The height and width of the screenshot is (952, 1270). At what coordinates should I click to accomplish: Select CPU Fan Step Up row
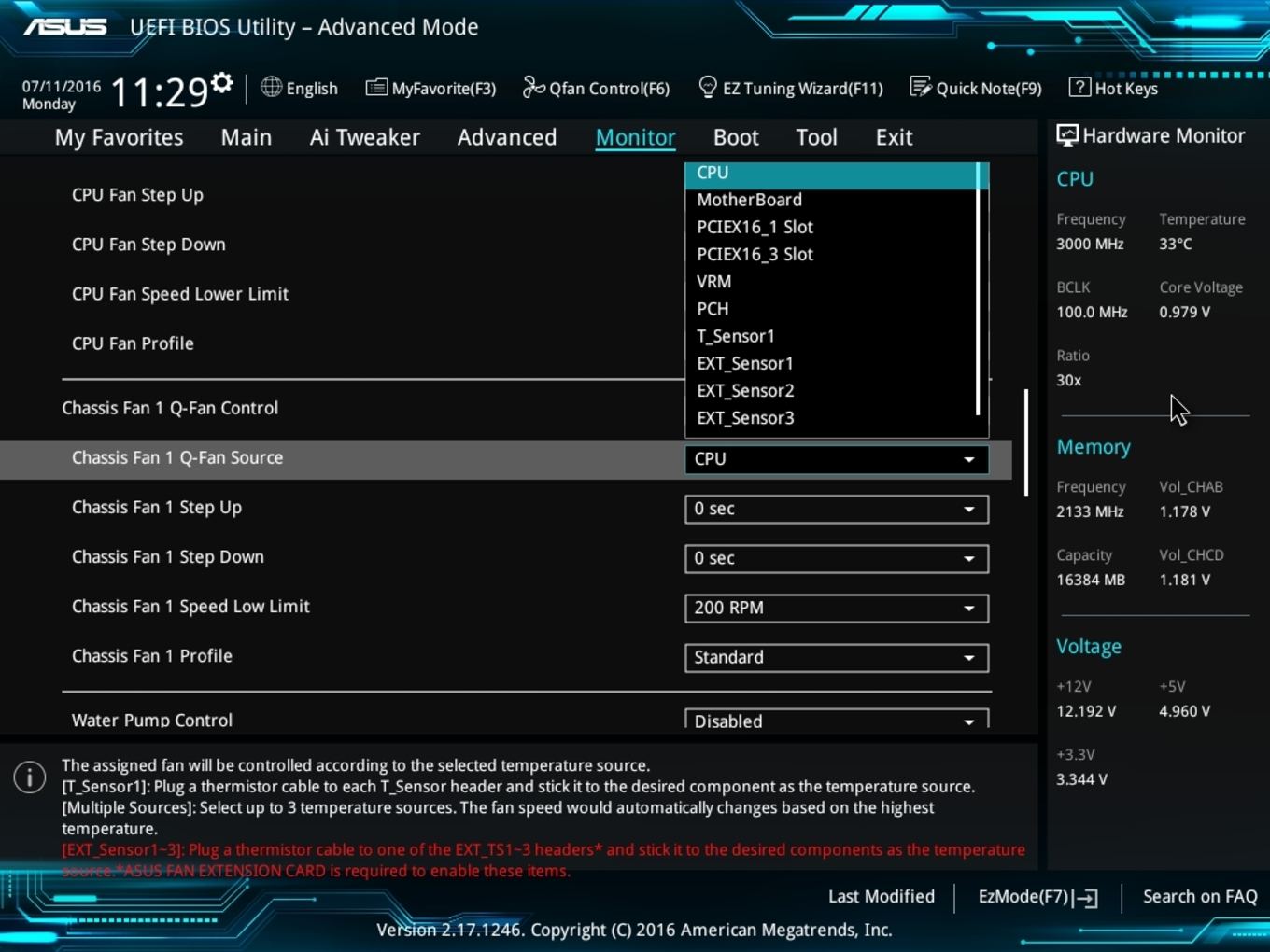(137, 195)
